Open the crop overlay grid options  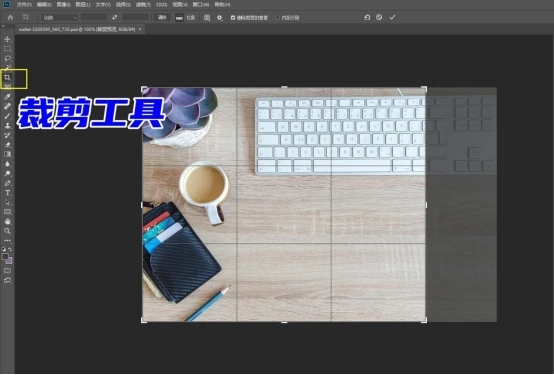click(207, 17)
